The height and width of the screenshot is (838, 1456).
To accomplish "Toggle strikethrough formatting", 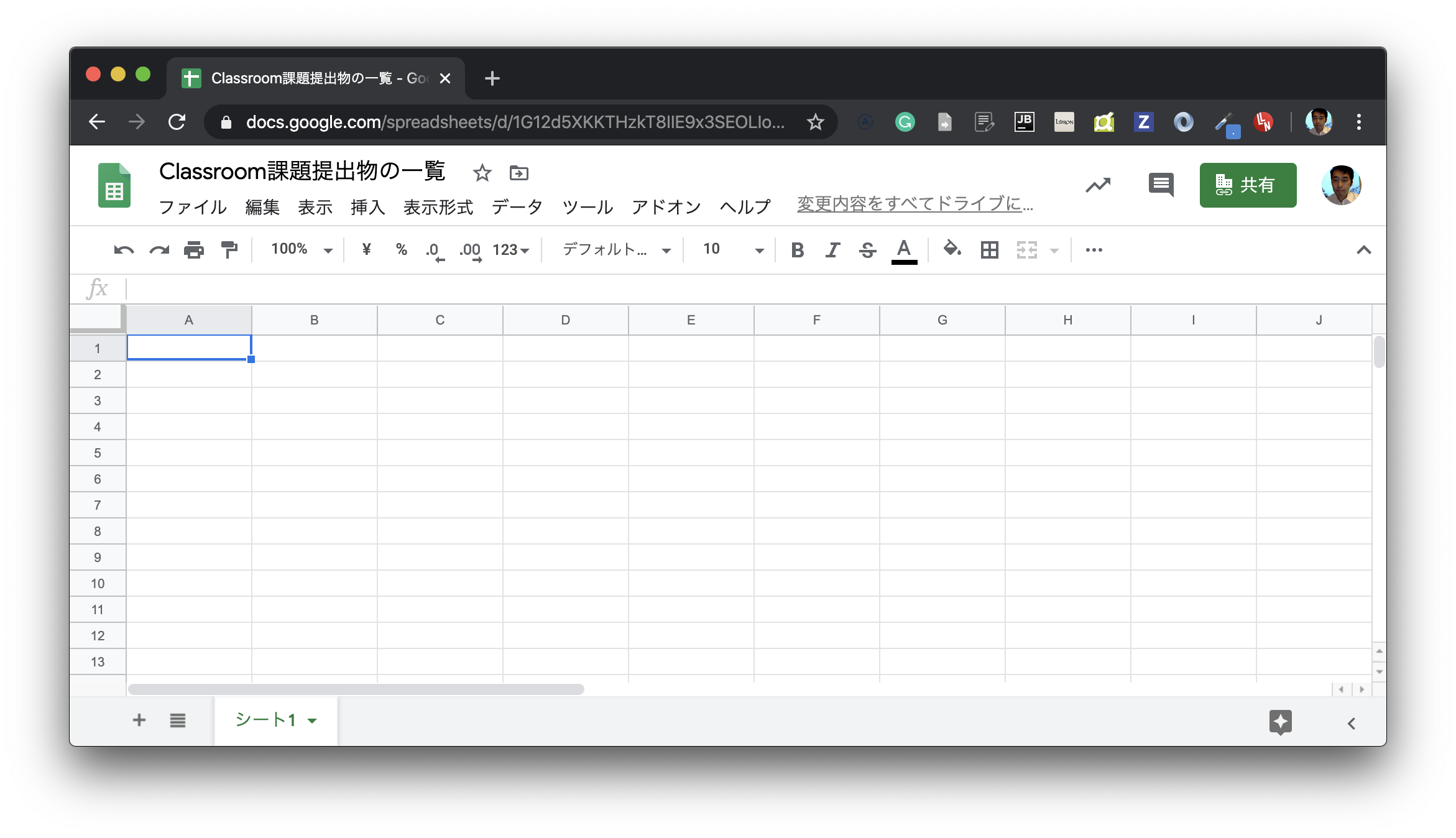I will [x=867, y=250].
